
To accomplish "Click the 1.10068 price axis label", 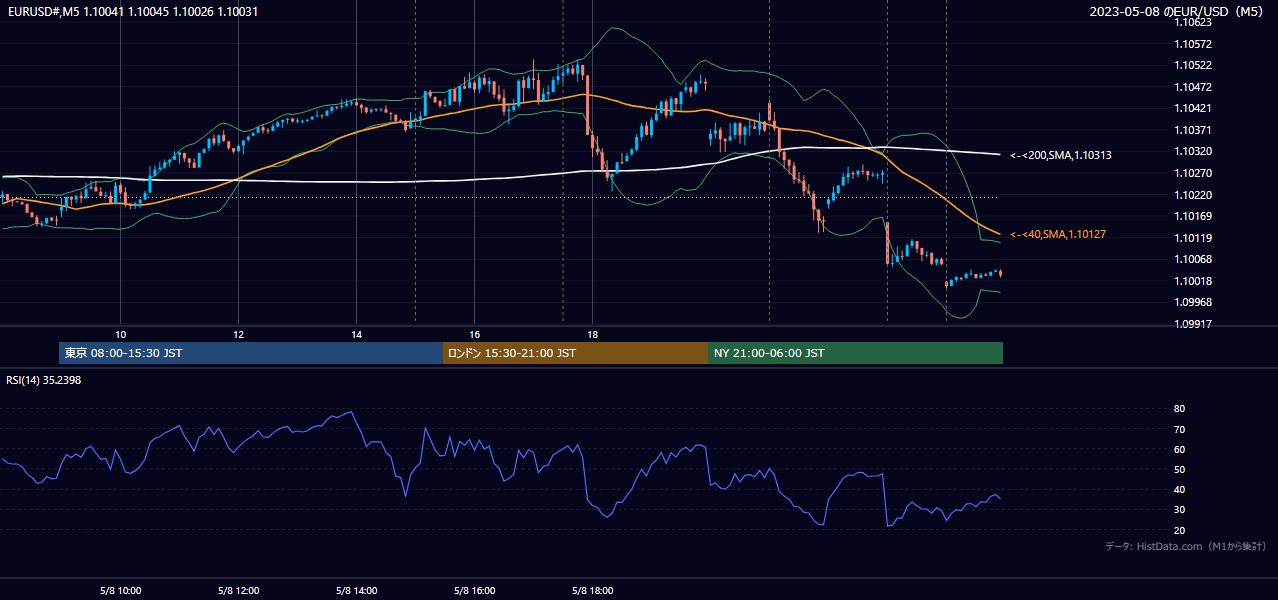I will point(1192,259).
